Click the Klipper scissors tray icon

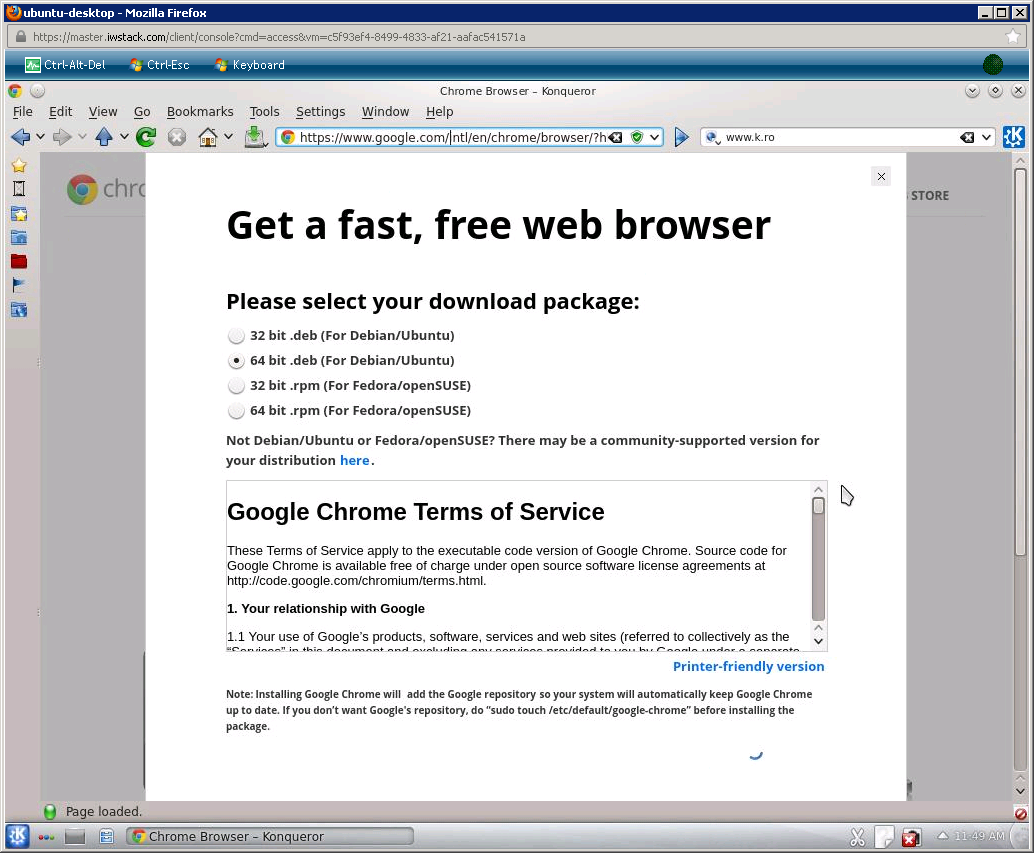pos(857,837)
